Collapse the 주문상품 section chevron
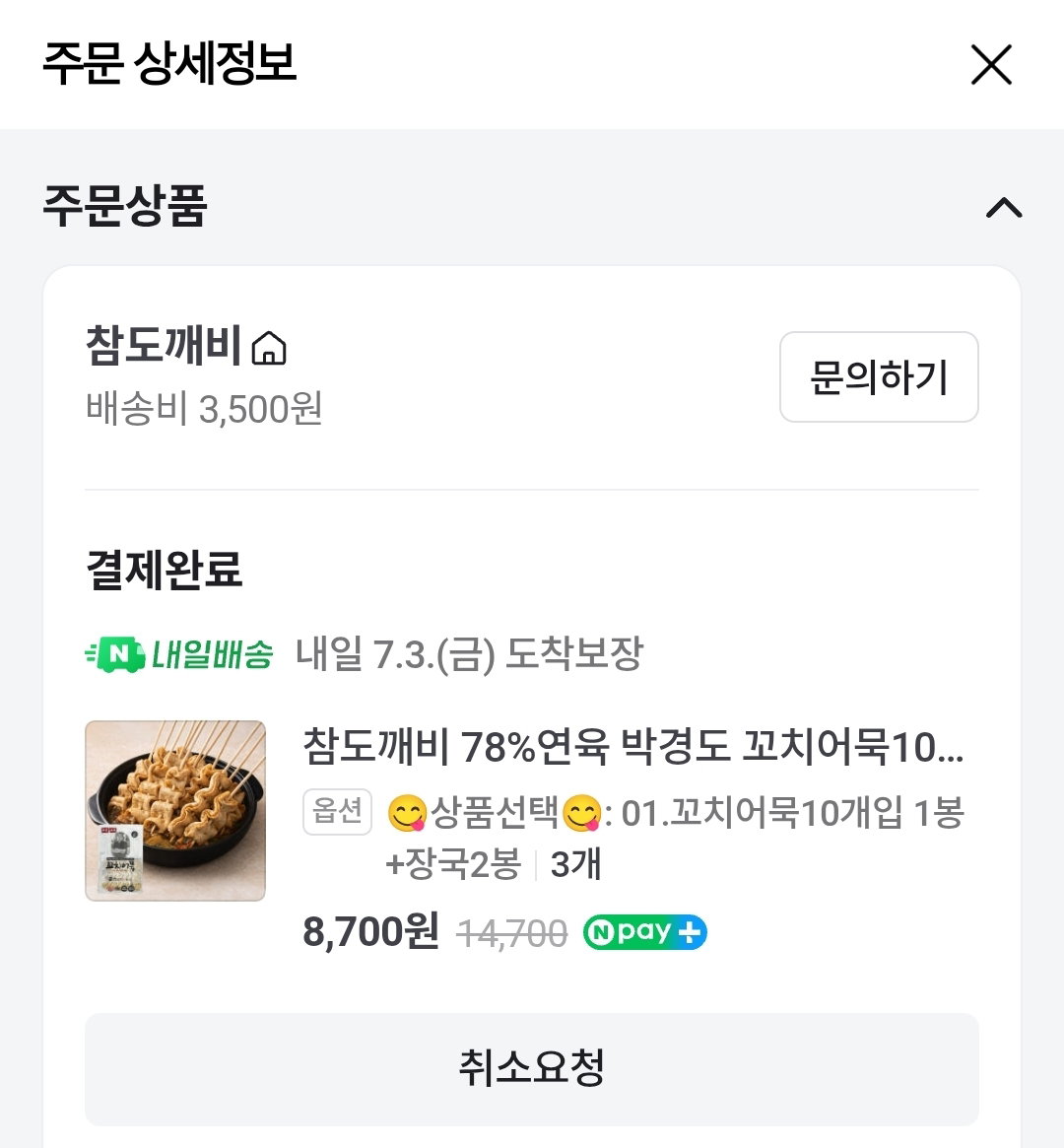1064x1148 pixels. coord(1003,208)
